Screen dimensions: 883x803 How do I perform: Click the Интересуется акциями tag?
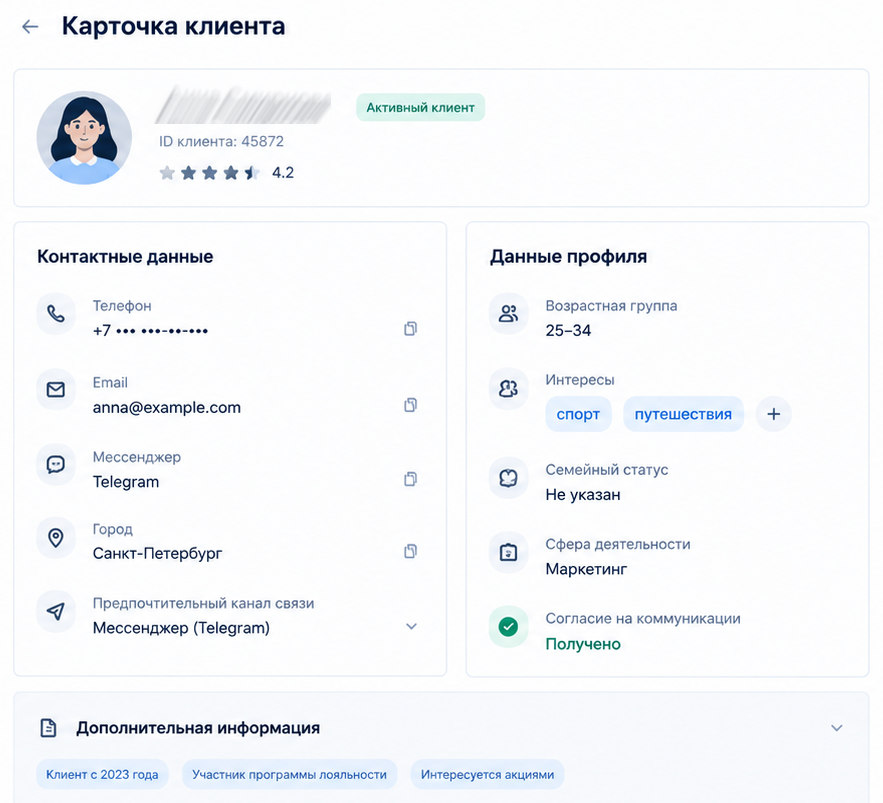(488, 774)
